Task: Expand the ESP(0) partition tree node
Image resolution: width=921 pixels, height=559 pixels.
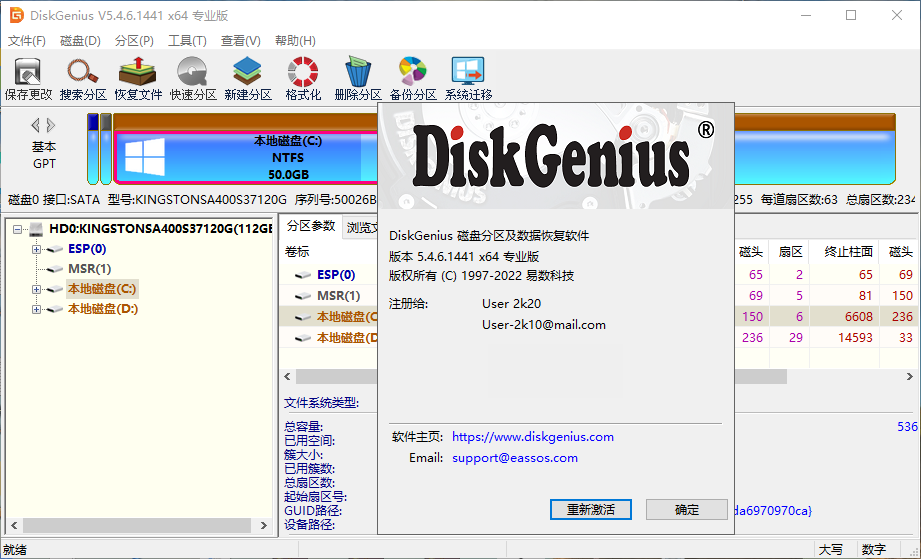Action: [38, 249]
